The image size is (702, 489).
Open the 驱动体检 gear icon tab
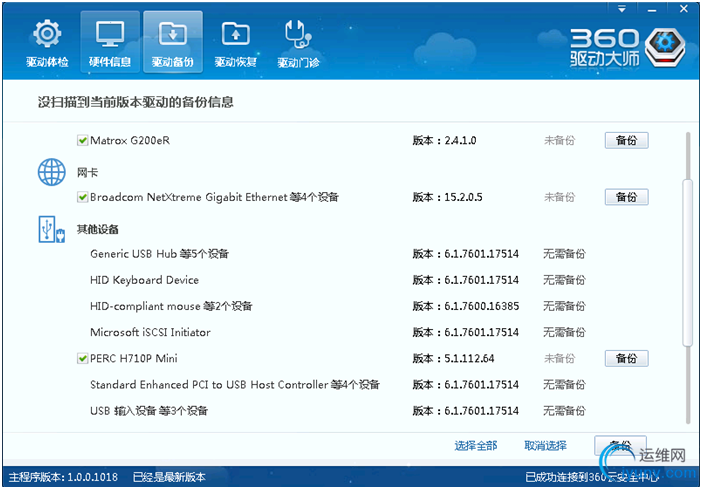[47, 43]
